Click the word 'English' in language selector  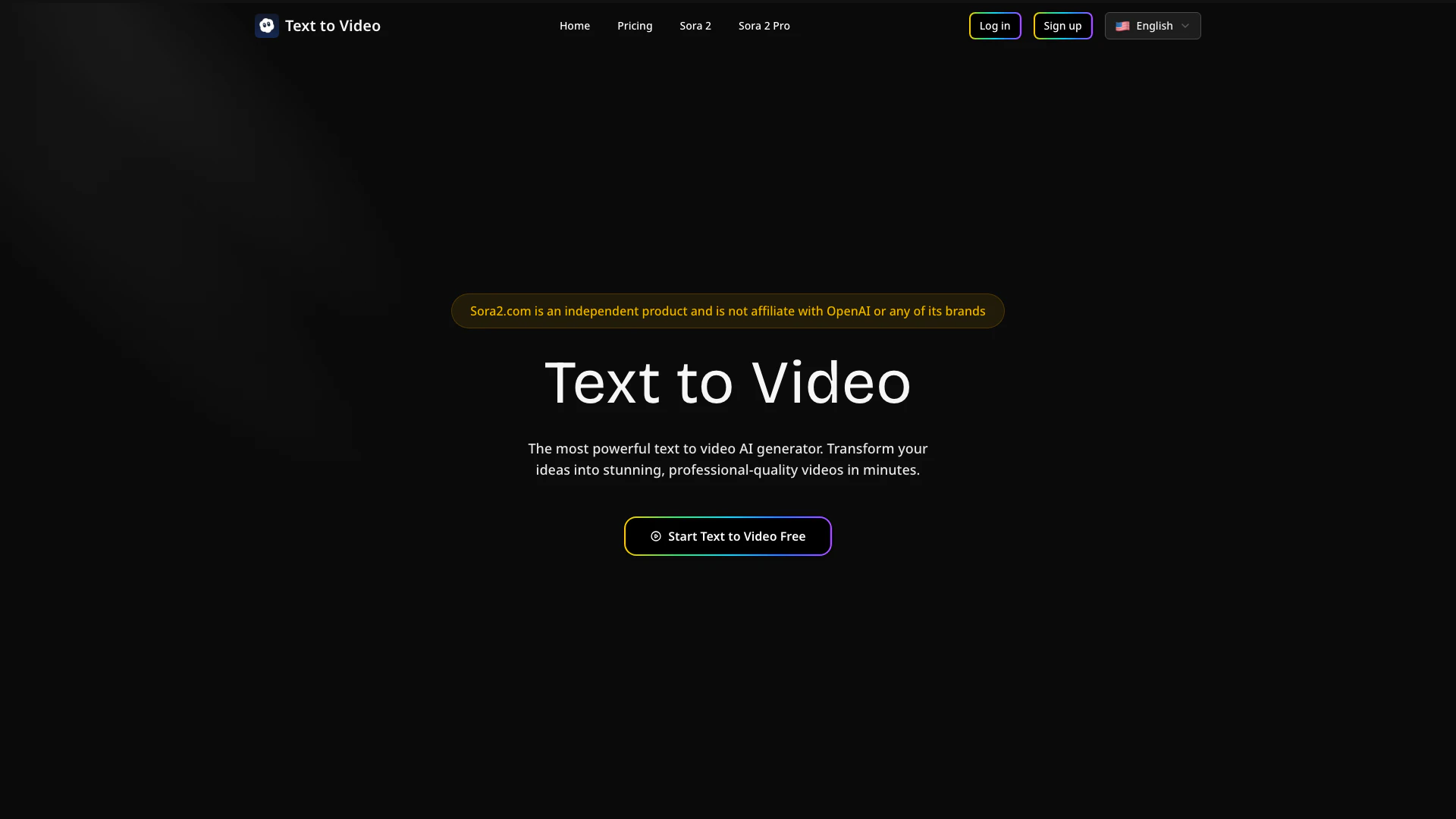(x=1154, y=26)
